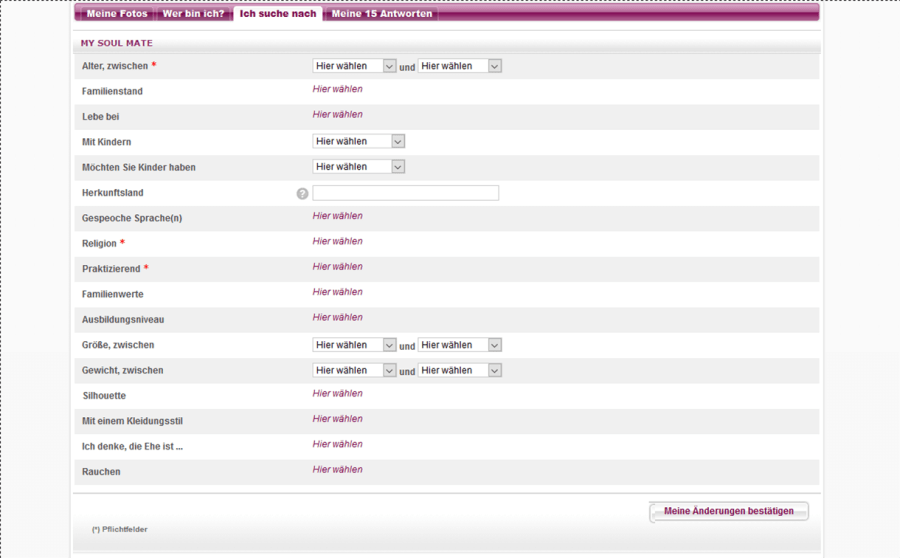
Task: Click Hier wählen for Ich denke, die Ehe ist
Action: pos(338,444)
